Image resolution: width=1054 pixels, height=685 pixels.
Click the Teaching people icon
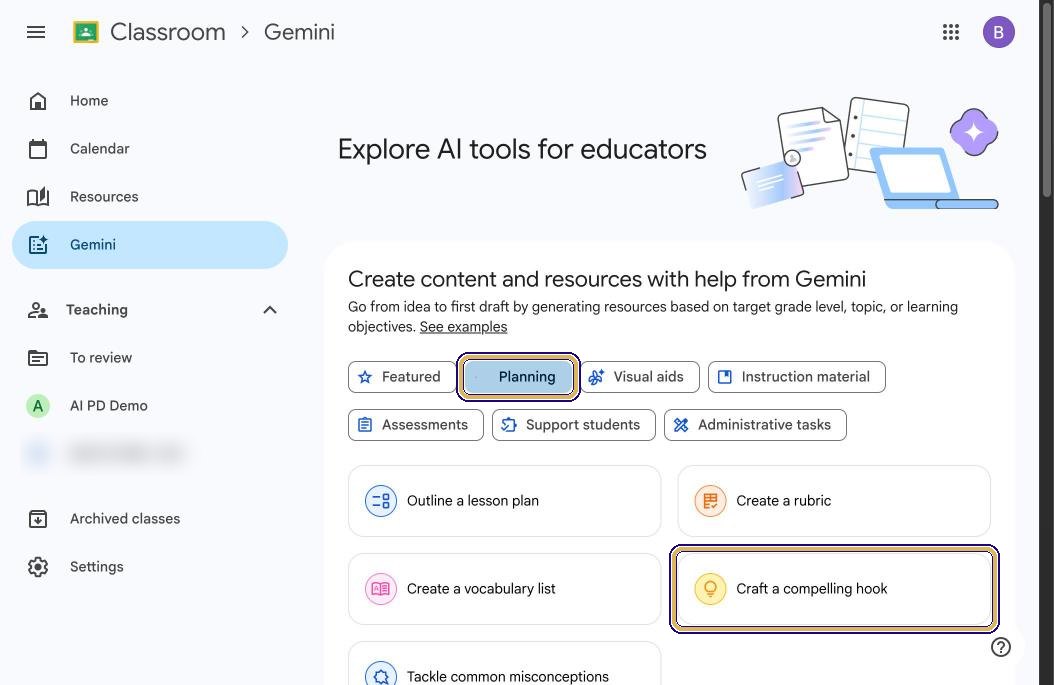point(38,310)
